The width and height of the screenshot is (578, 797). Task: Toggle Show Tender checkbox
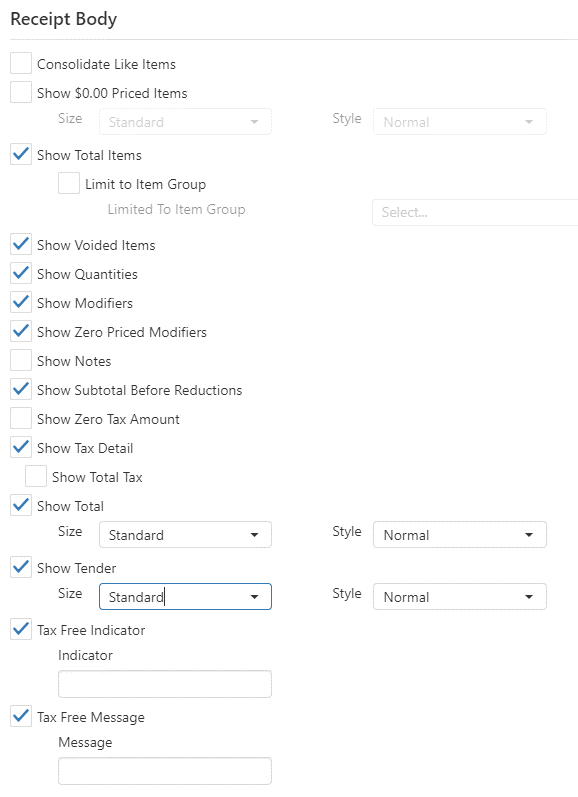(x=21, y=567)
